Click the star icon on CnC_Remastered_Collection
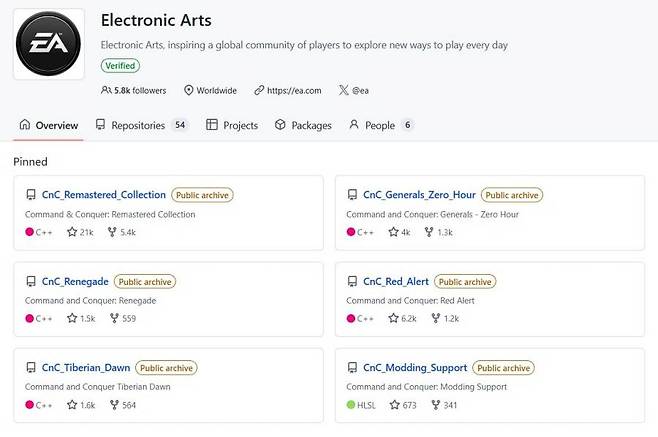Viewport: 658px width, 437px height. click(x=72, y=232)
